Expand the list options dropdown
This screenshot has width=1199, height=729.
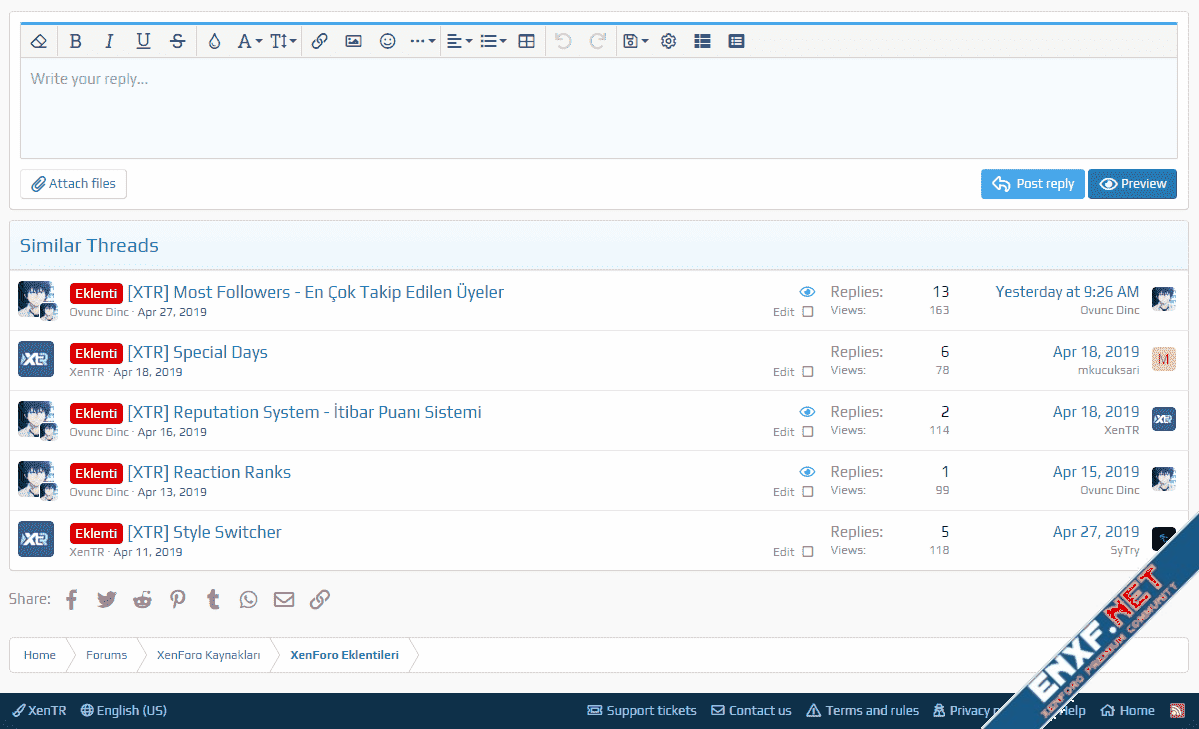click(493, 41)
